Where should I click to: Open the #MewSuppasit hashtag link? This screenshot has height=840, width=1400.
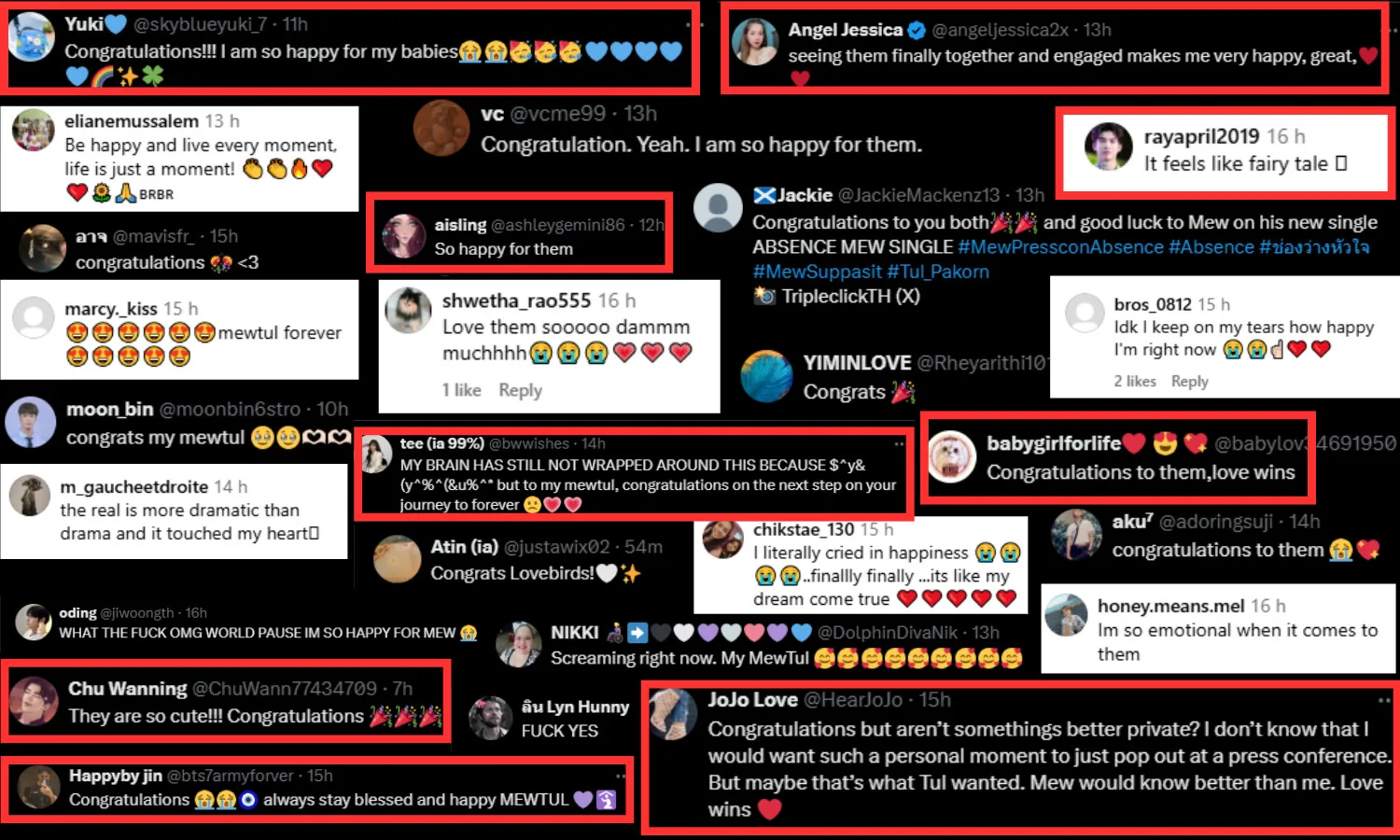tap(818, 272)
